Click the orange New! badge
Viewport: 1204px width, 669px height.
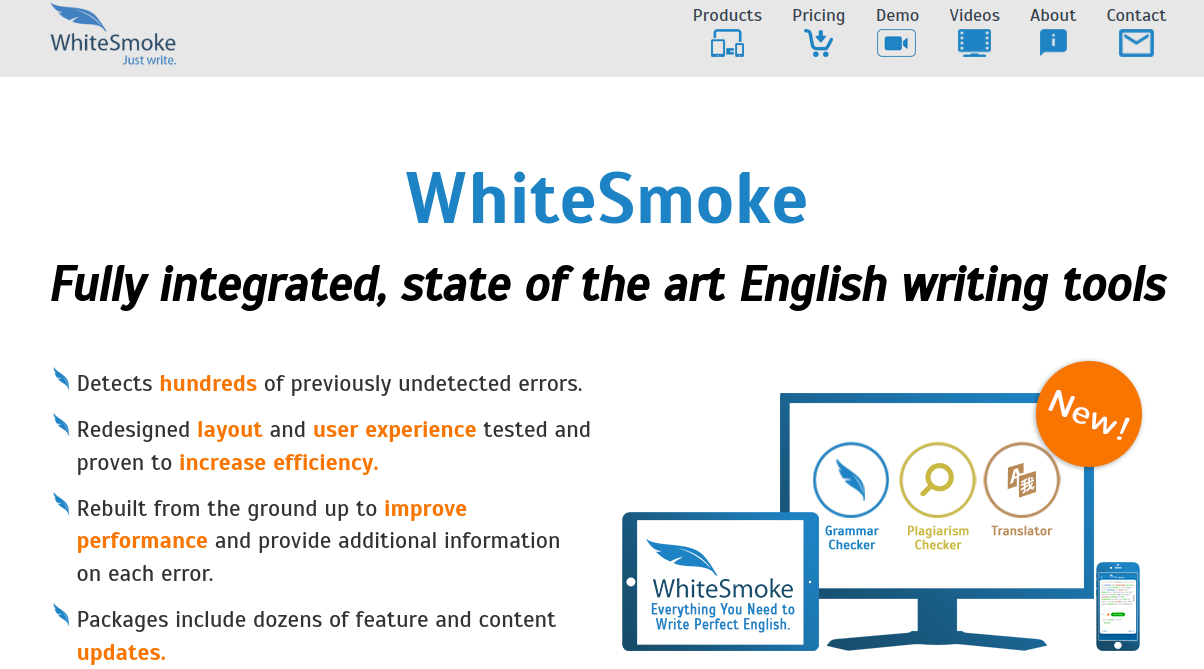click(x=1088, y=414)
